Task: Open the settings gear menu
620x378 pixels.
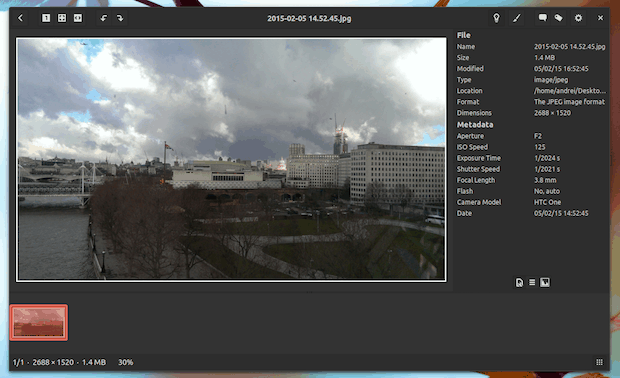Action: point(578,18)
